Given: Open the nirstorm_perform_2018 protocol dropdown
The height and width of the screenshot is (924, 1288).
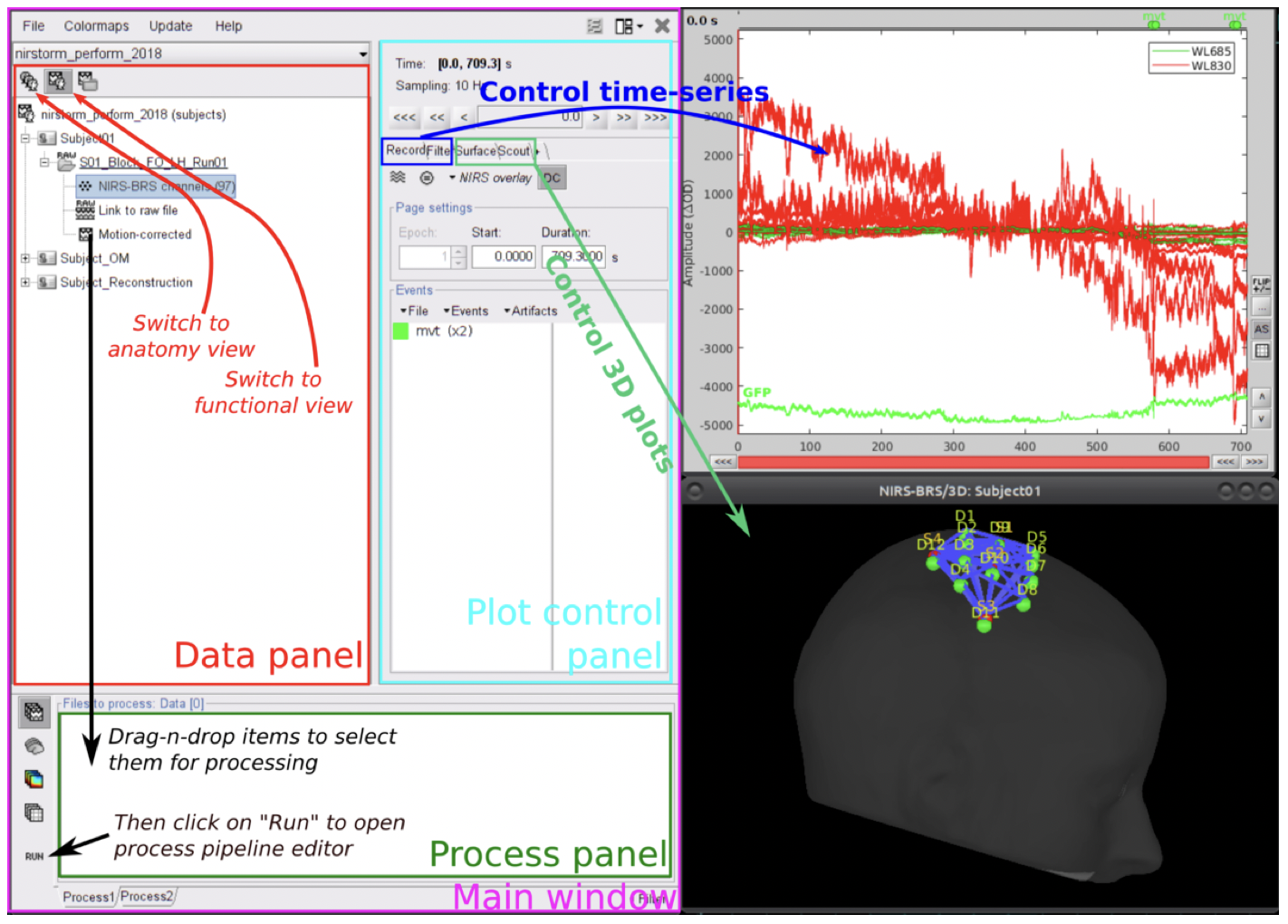Looking at the screenshot, I should pyautogui.click(x=361, y=53).
